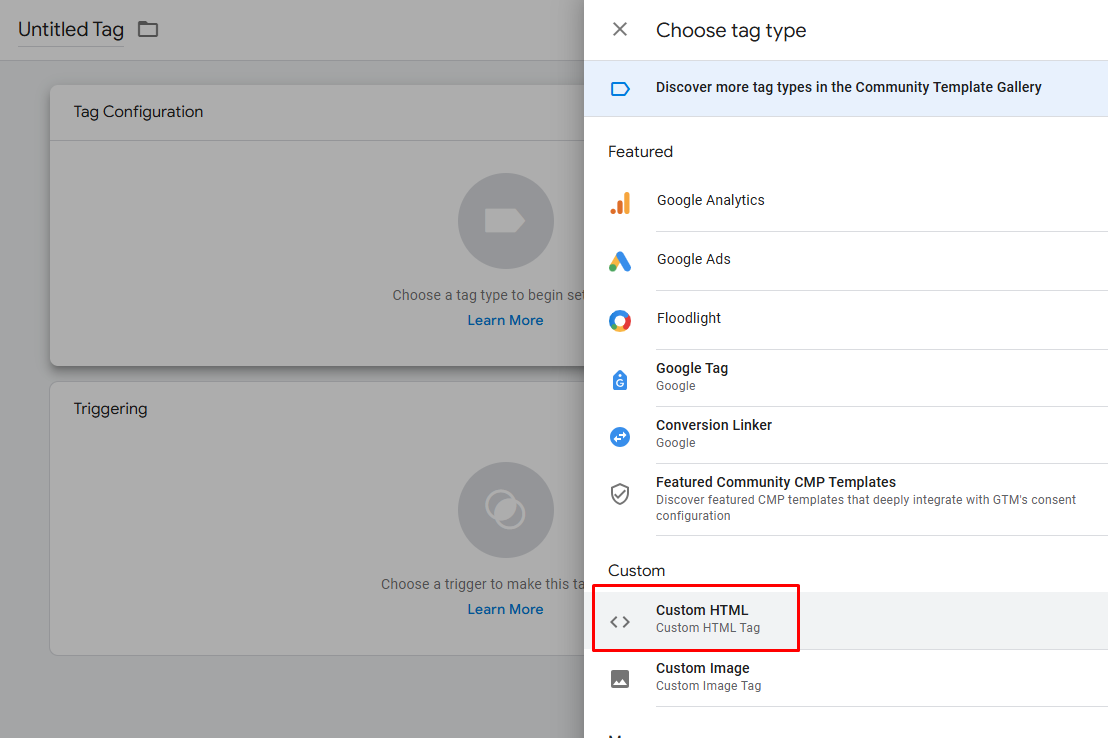Open the Community Template Gallery banner
This screenshot has width=1108, height=738.
tap(848, 88)
